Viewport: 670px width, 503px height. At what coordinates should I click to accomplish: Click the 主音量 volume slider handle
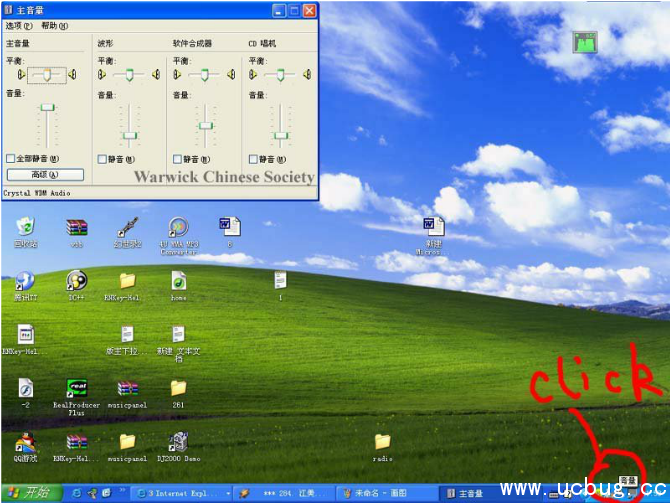click(x=47, y=107)
